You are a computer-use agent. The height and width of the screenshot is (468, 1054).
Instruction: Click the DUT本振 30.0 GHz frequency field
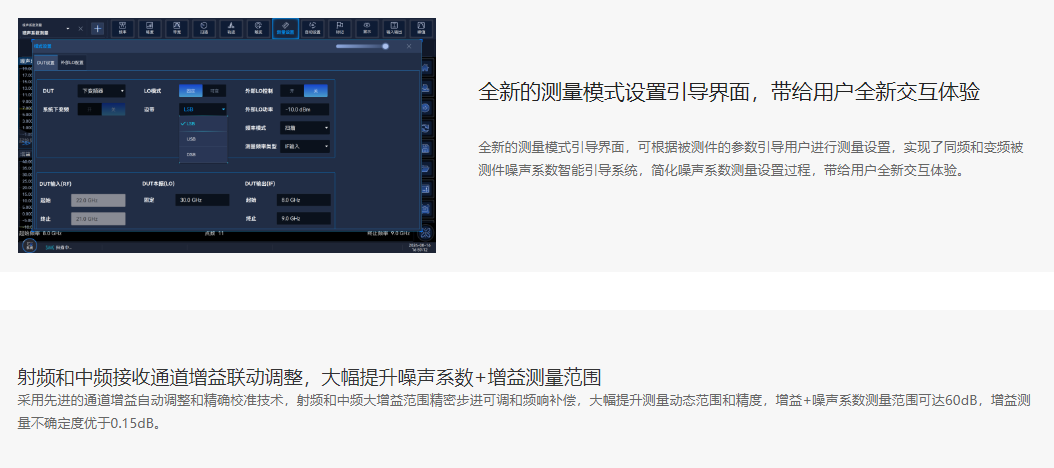(202, 200)
